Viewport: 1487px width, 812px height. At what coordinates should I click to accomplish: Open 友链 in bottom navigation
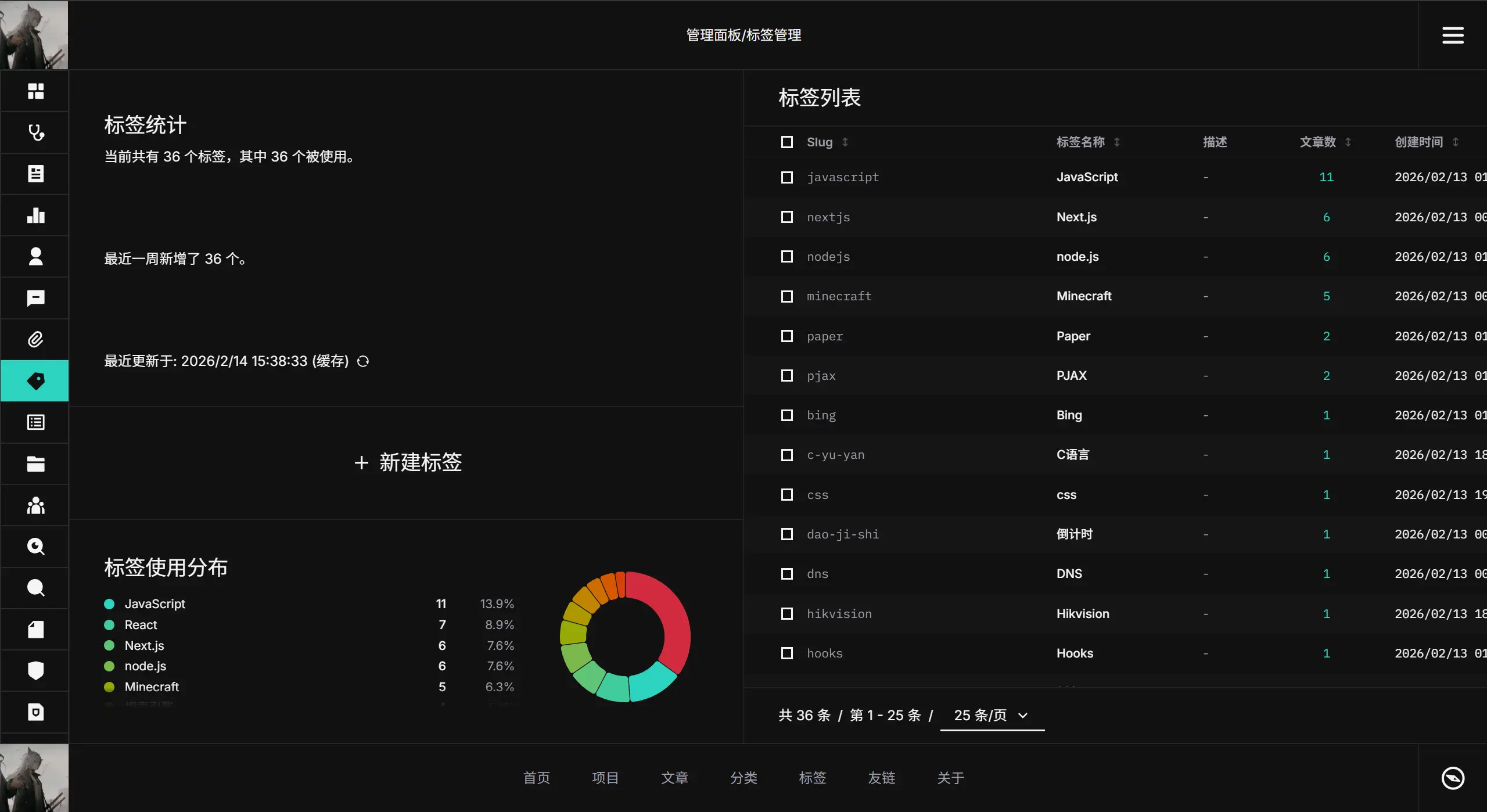[881, 778]
